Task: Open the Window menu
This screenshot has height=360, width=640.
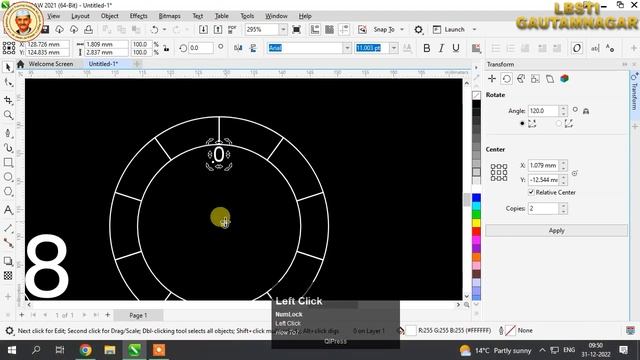Action: tap(276, 16)
